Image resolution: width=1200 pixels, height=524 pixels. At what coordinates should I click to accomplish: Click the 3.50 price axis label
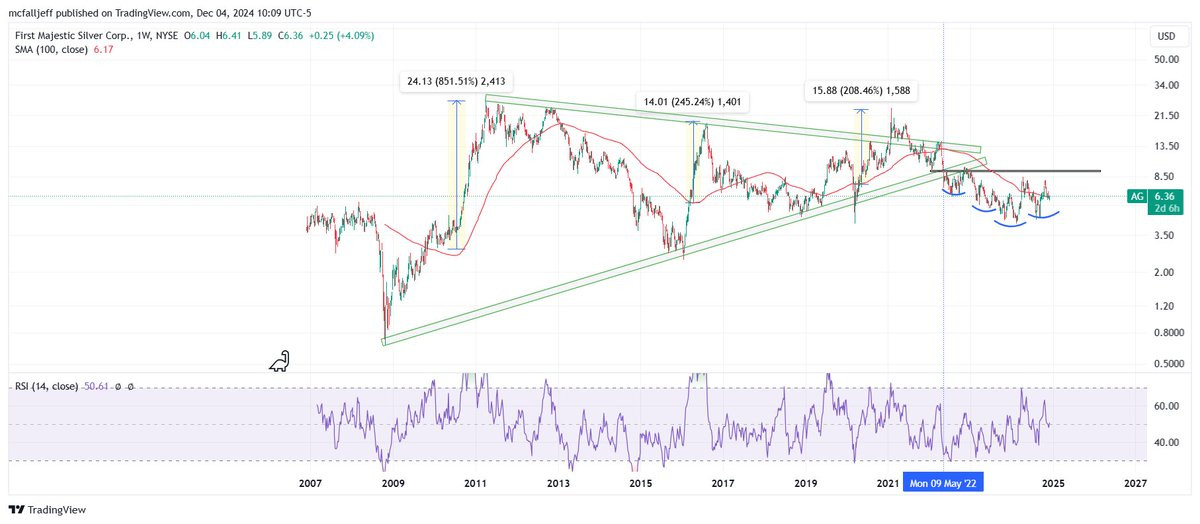pyautogui.click(x=1164, y=235)
